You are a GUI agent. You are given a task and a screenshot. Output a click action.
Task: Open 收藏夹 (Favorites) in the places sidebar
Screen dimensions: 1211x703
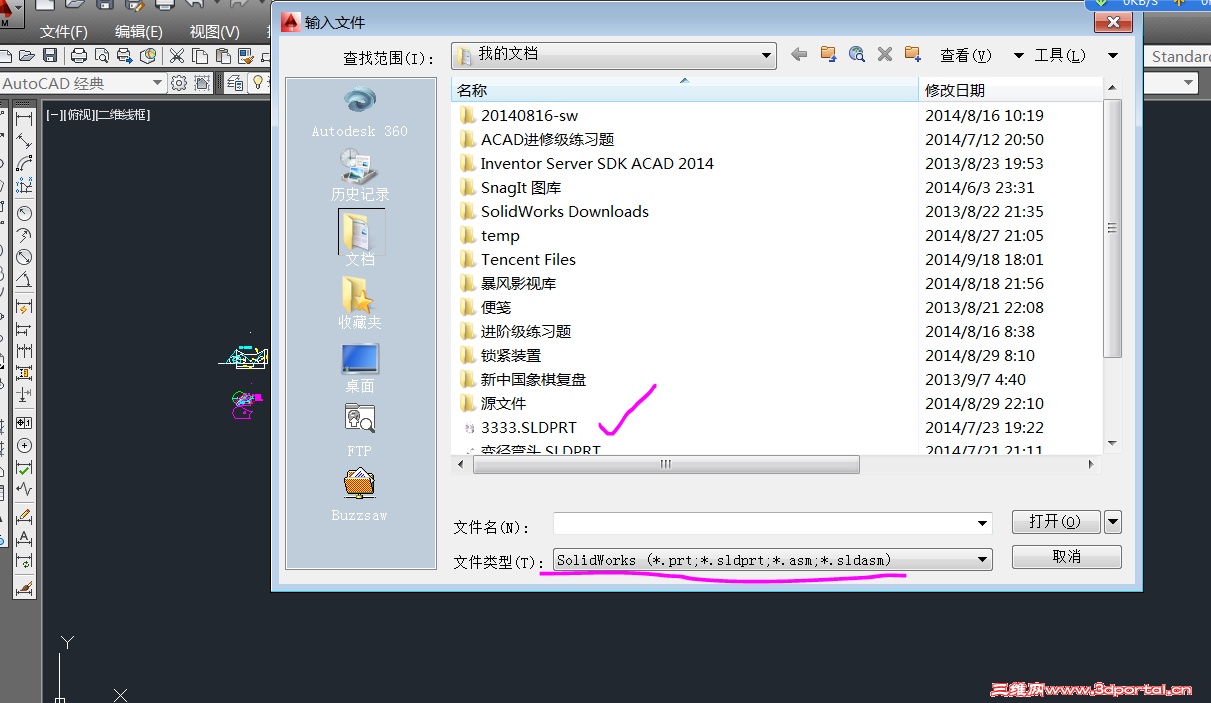[360, 303]
